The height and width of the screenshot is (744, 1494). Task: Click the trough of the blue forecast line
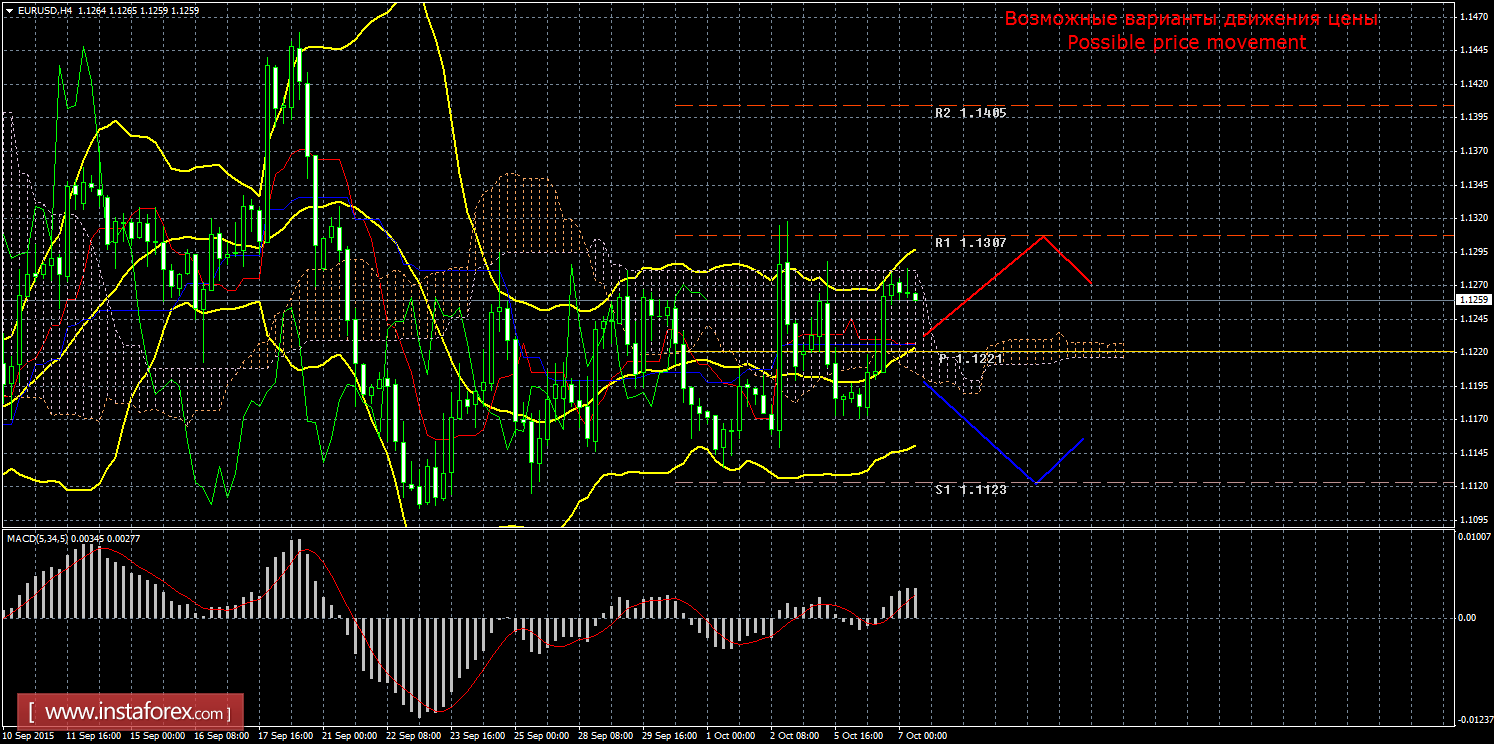tap(1037, 483)
